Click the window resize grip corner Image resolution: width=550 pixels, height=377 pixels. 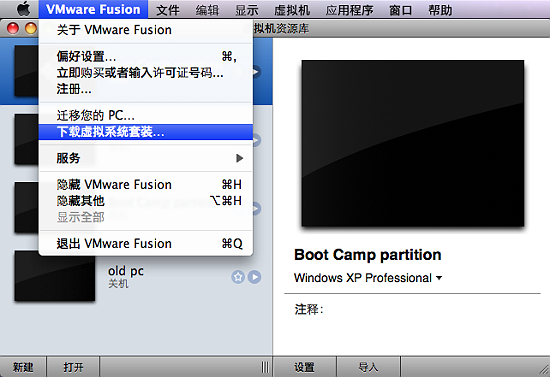tap(544, 370)
